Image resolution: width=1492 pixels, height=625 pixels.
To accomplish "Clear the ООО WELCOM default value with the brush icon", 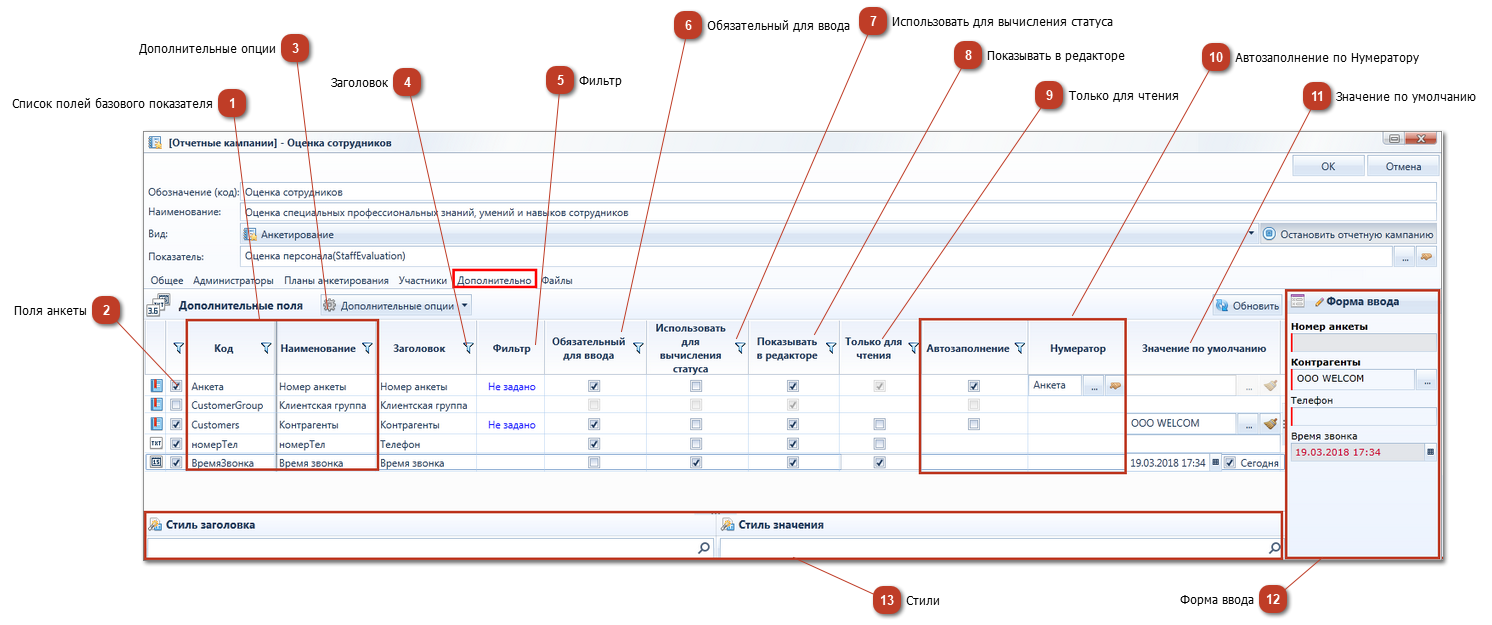I will coord(1270,424).
